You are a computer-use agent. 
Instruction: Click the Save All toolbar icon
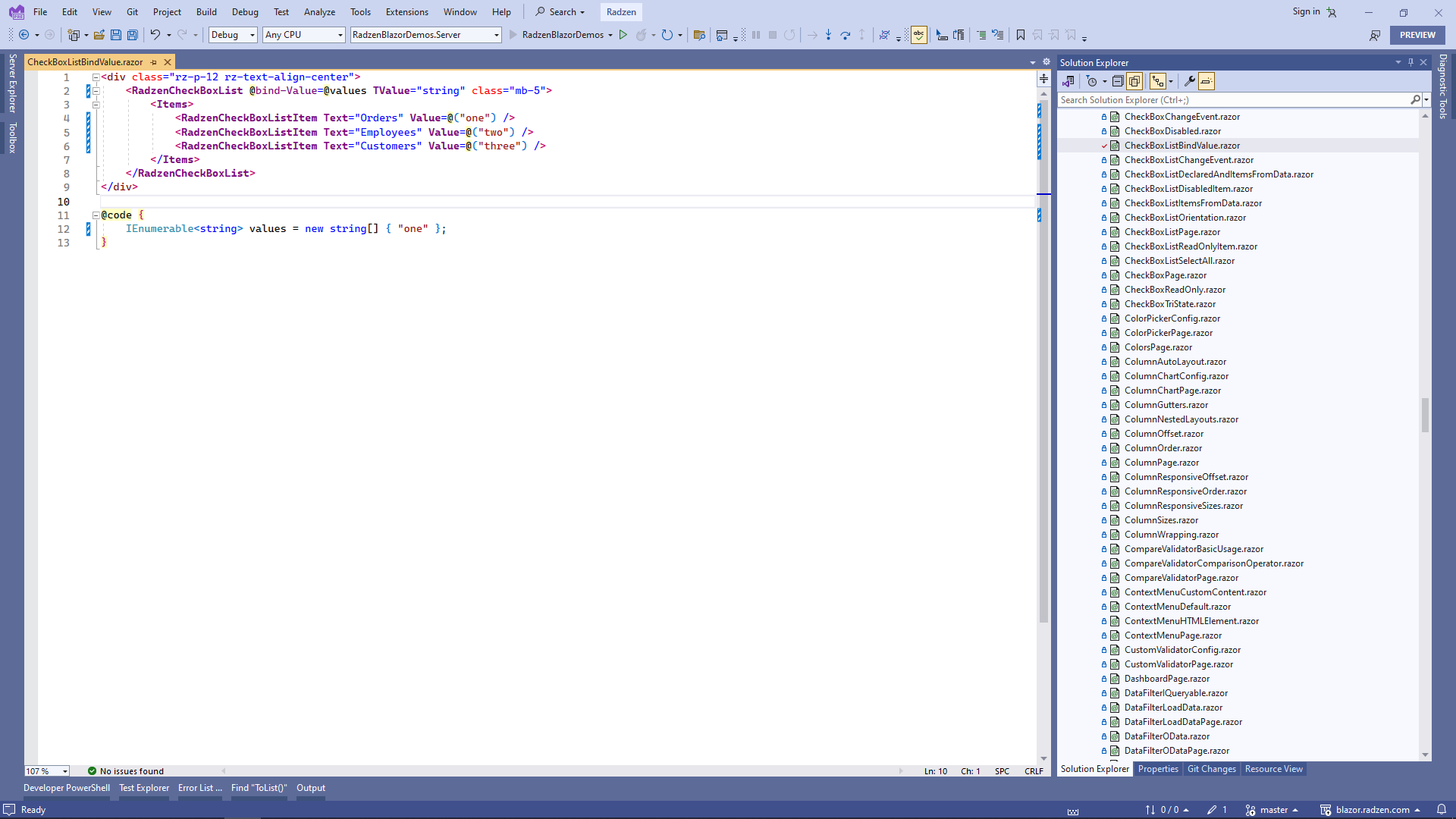pyautogui.click(x=133, y=35)
